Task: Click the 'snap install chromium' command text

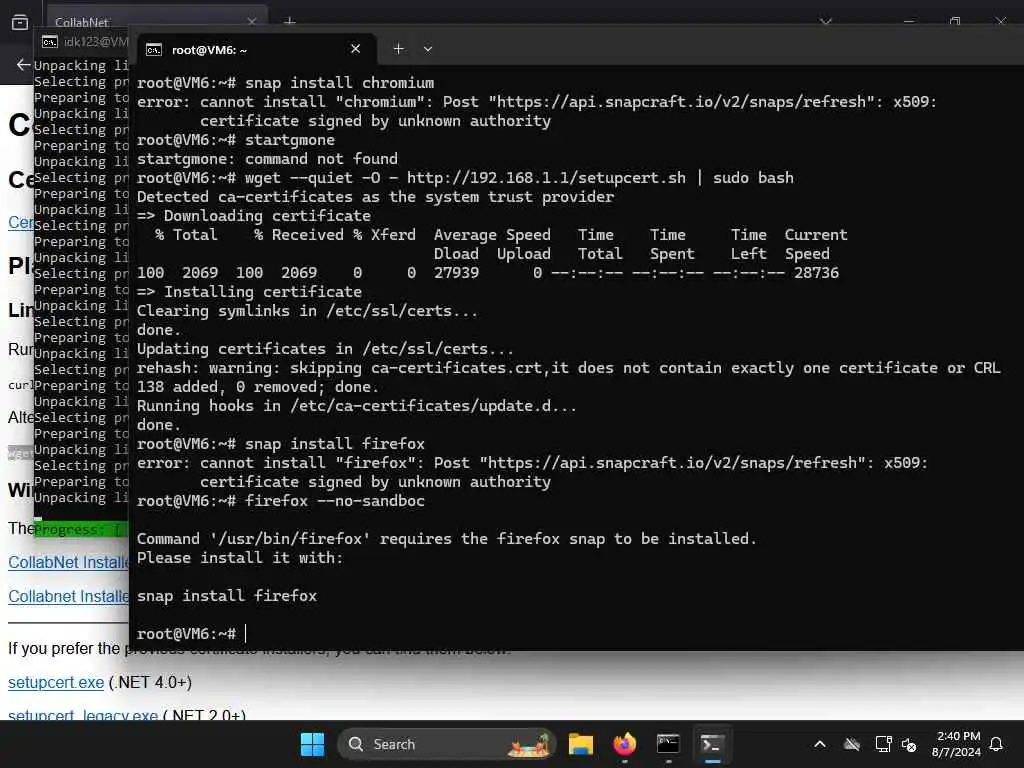Action: (340, 83)
